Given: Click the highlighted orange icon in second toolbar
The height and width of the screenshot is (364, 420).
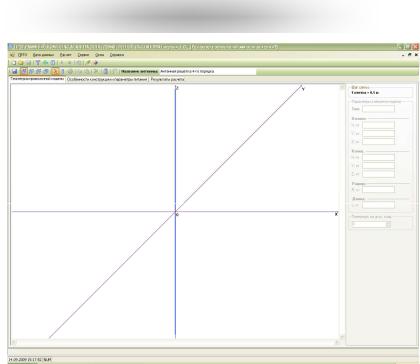Looking at the screenshot, I should 55,71.
